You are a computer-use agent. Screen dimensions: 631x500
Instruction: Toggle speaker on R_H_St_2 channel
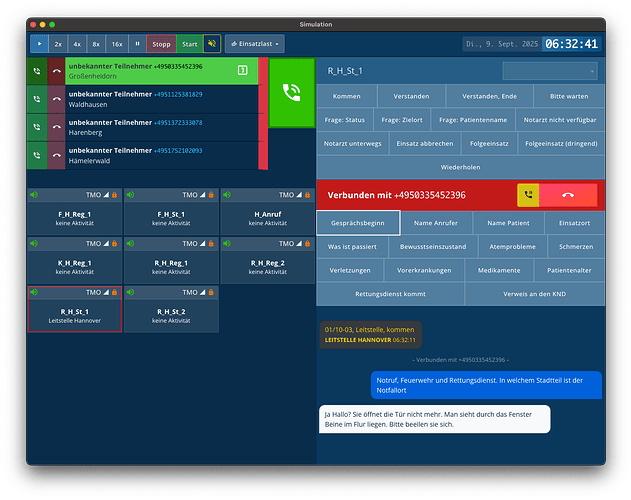[131, 292]
